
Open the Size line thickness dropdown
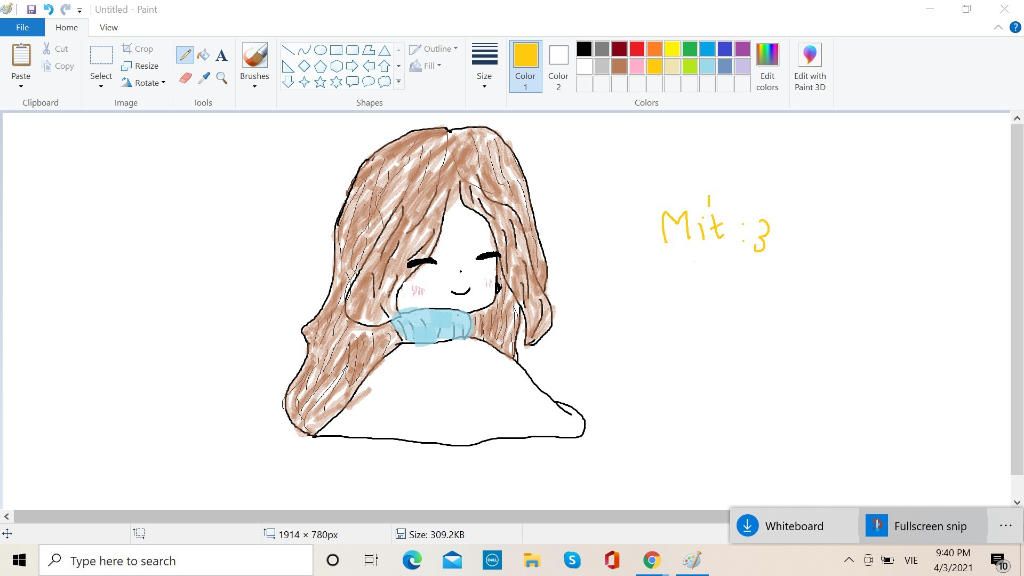(x=484, y=65)
